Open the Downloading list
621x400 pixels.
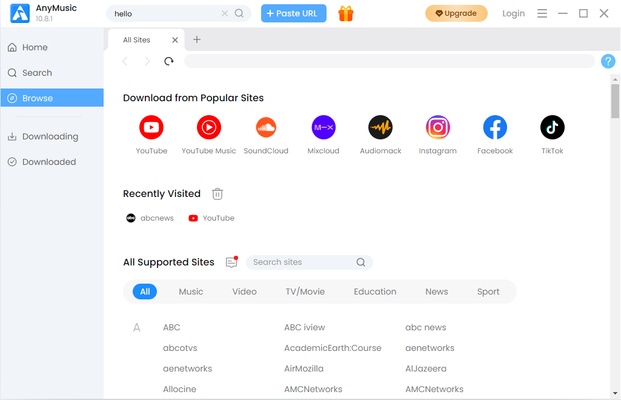point(52,136)
